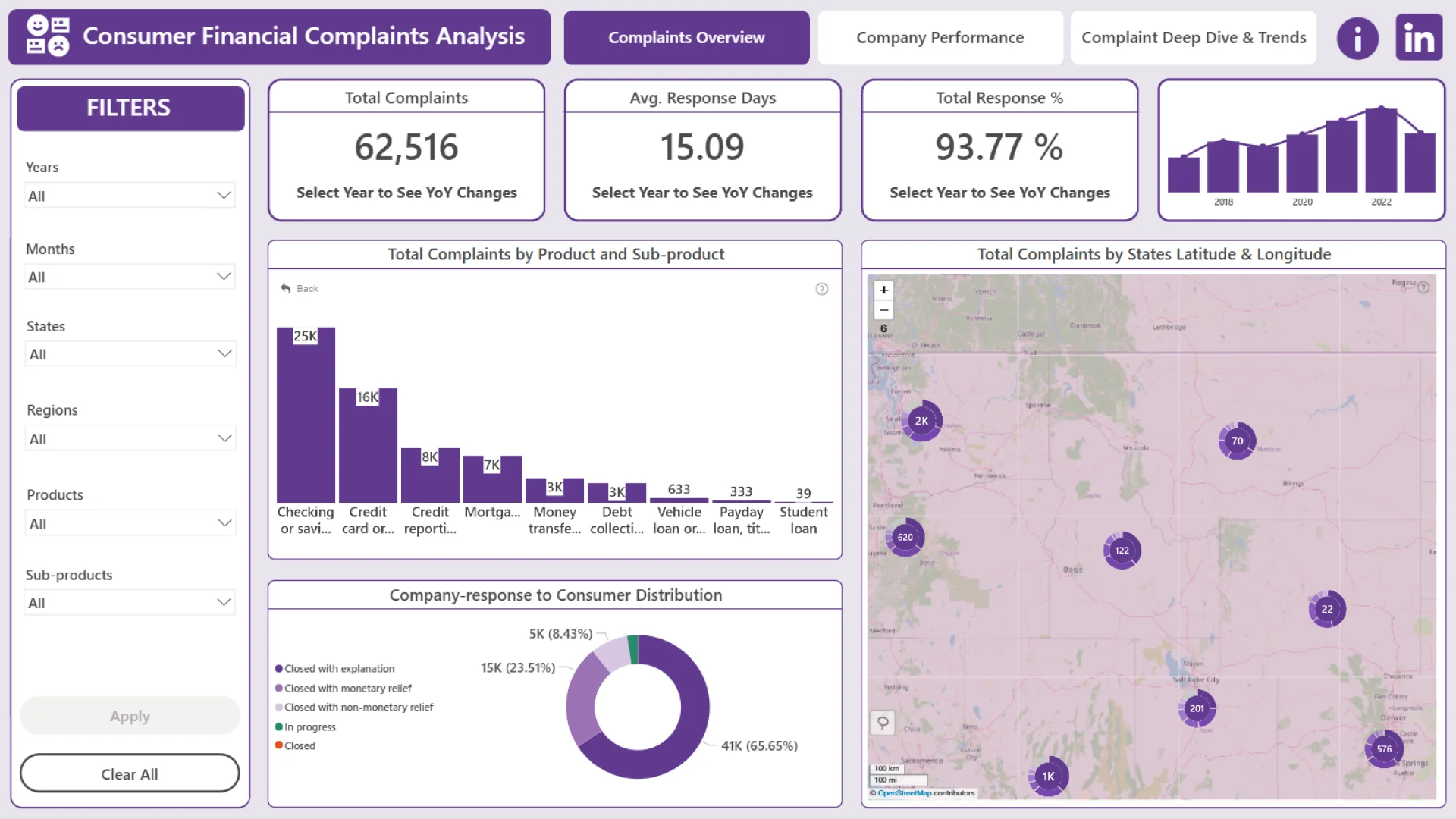The height and width of the screenshot is (819, 1456).
Task: Switch to Company Performance tab
Action: click(940, 38)
